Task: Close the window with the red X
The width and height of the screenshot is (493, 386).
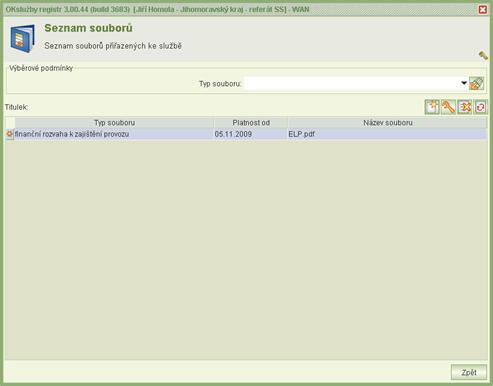Action: point(482,10)
